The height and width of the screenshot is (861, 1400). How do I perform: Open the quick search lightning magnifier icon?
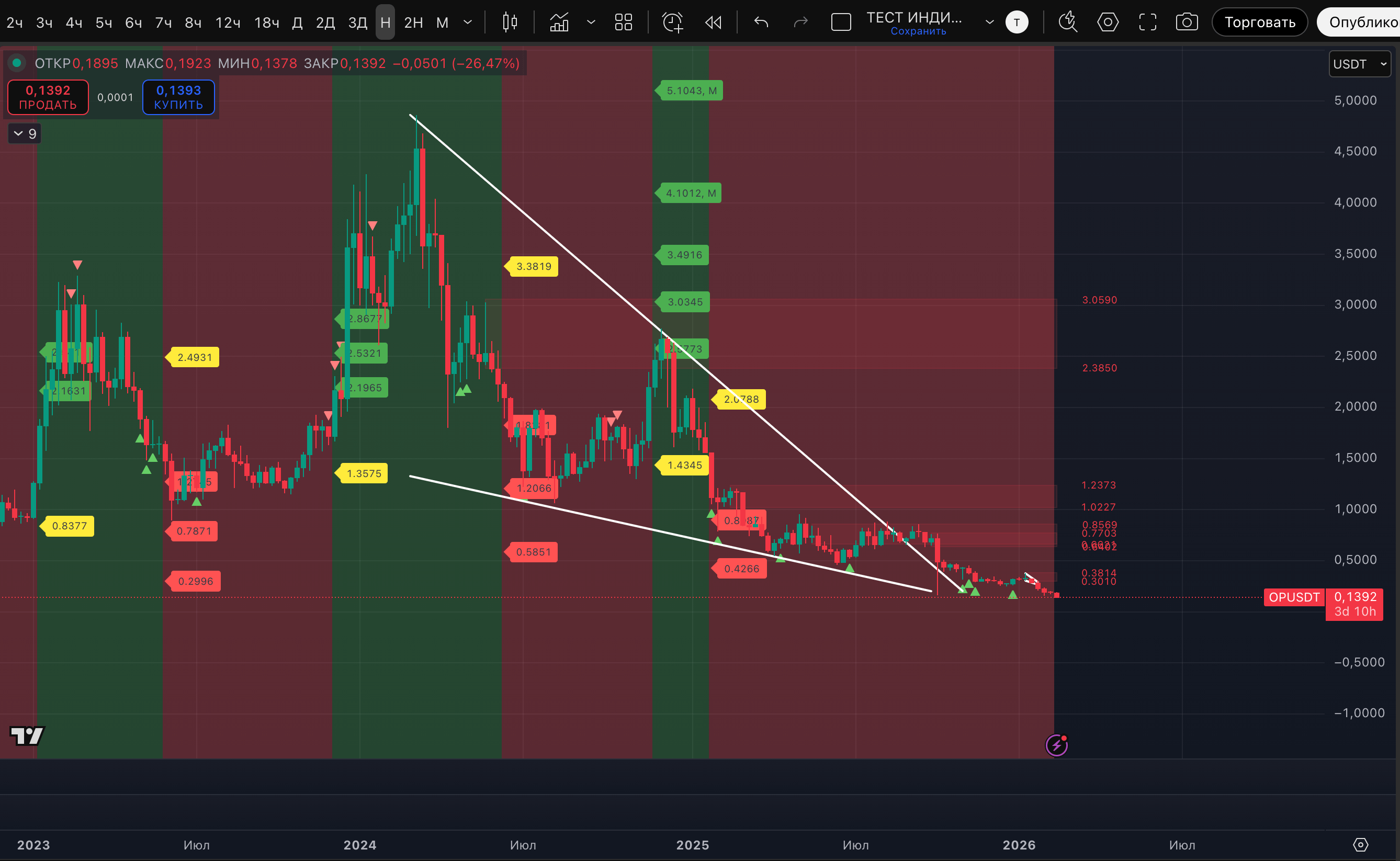click(x=1067, y=22)
